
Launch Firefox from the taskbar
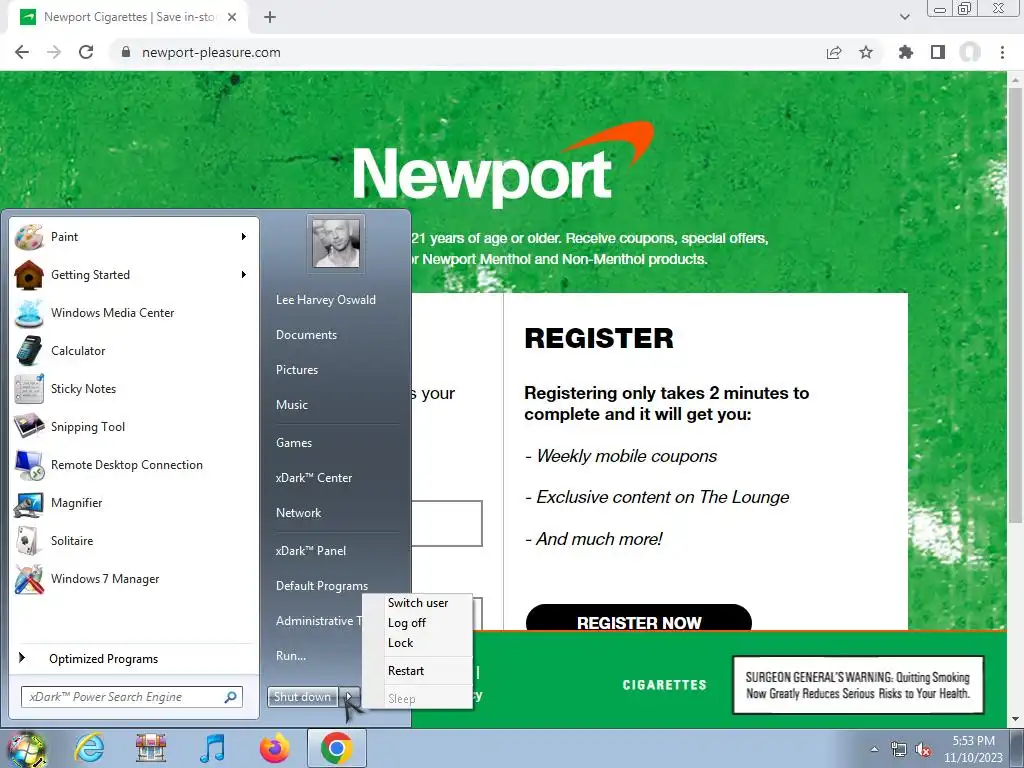275,748
